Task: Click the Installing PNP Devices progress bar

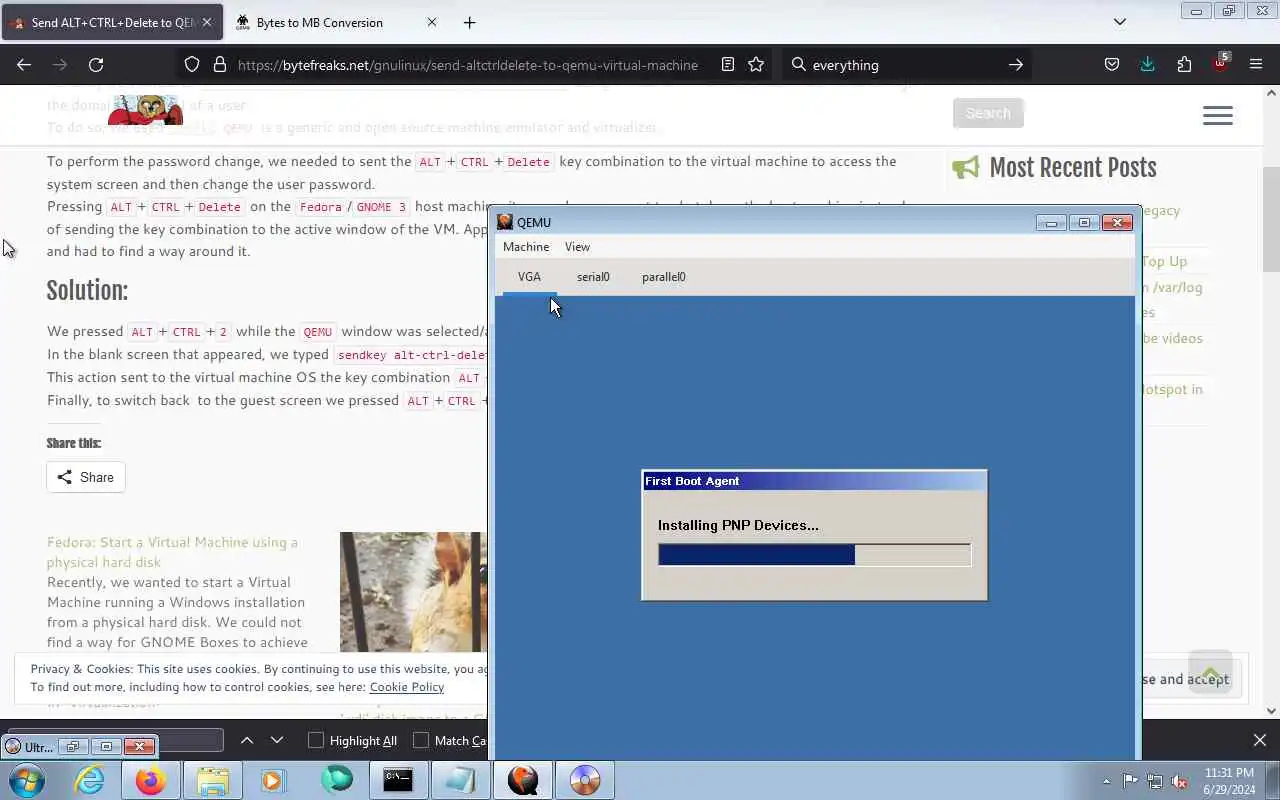Action: (814, 555)
